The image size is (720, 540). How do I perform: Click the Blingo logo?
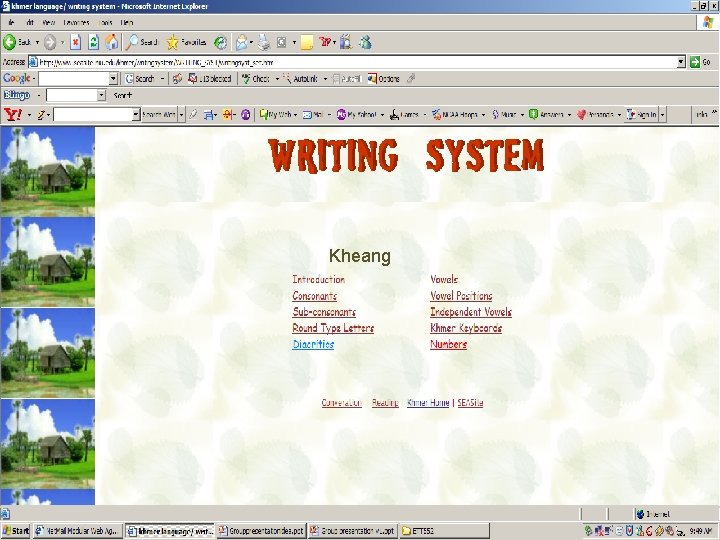[17, 95]
